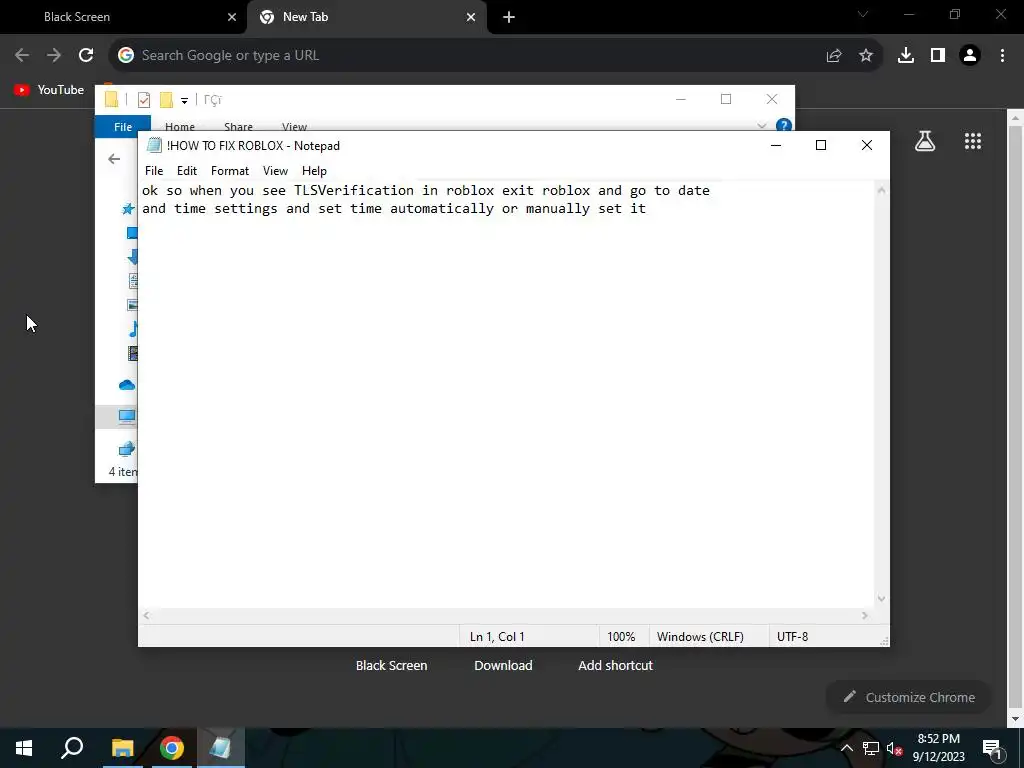Open a new Chrome tab with plus button
Screen dimensions: 1024x768
click(x=509, y=17)
